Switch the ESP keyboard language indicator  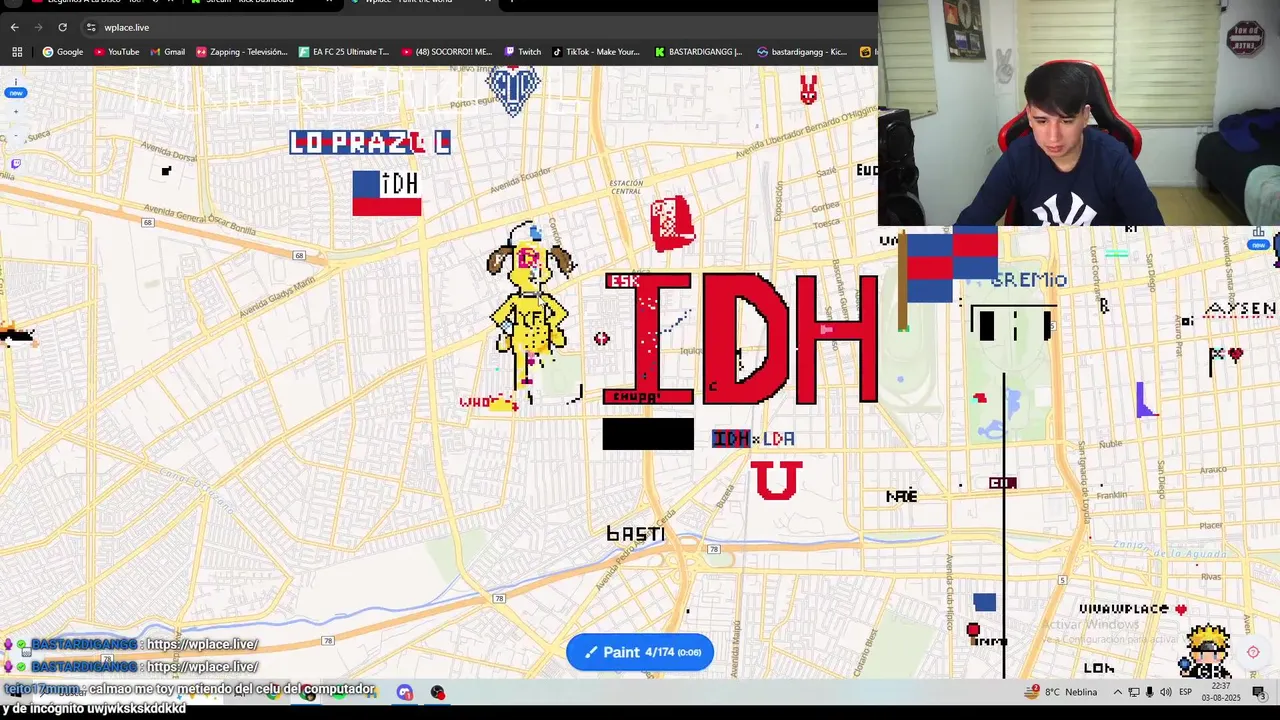click(x=1186, y=692)
